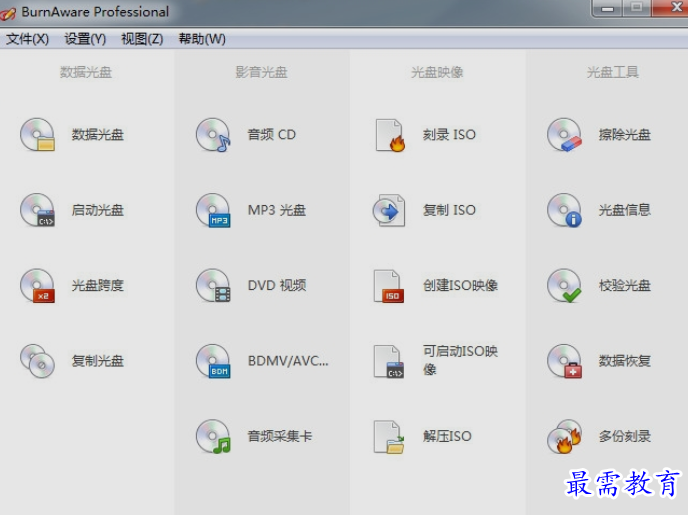Viewport: 688px width, 515px height.
Task: Choose the DVD 视频 label
Action: click(277, 286)
